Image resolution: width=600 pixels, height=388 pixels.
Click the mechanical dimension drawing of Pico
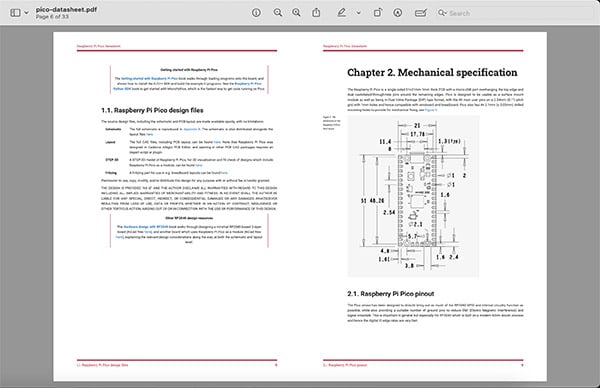413,196
